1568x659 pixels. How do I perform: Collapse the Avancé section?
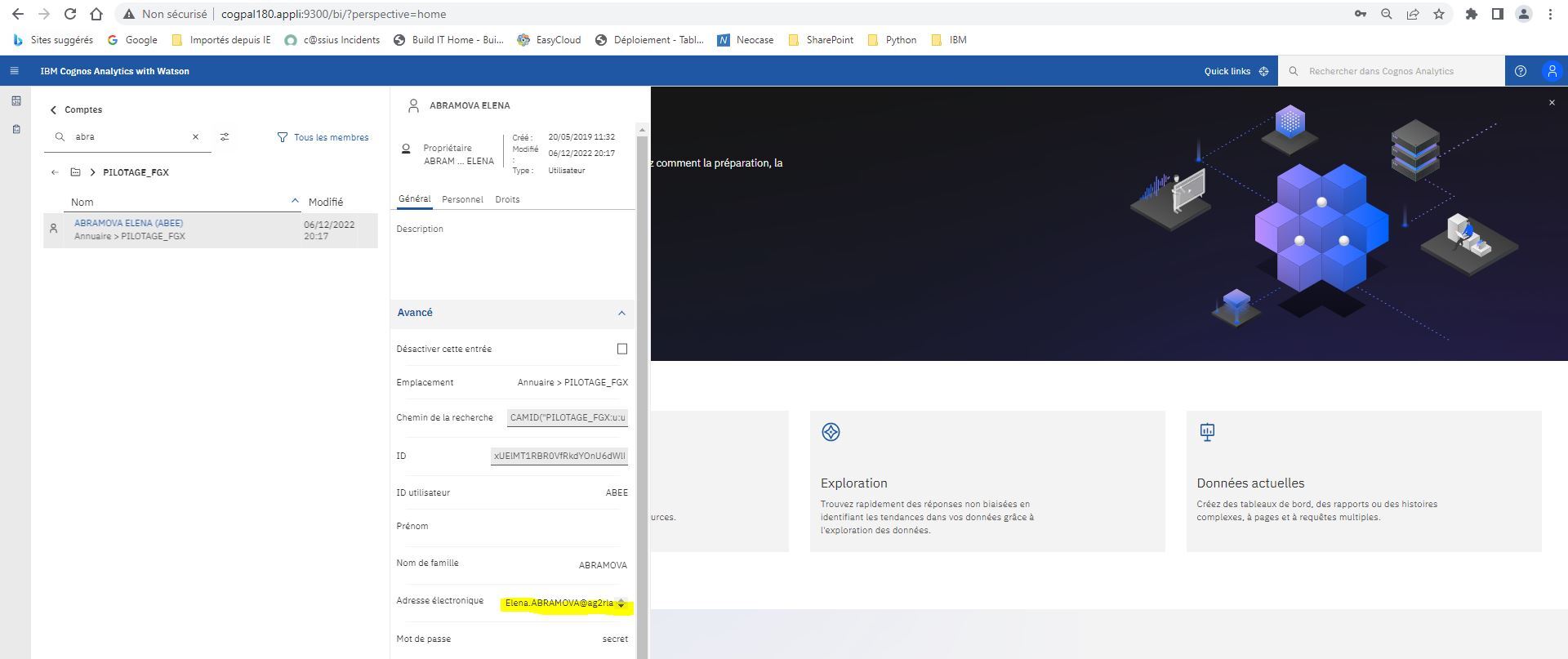(x=621, y=313)
